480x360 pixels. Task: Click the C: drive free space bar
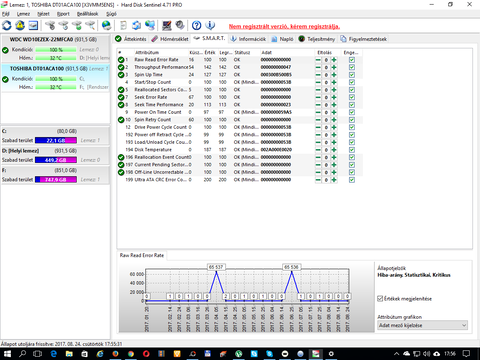click(56, 140)
